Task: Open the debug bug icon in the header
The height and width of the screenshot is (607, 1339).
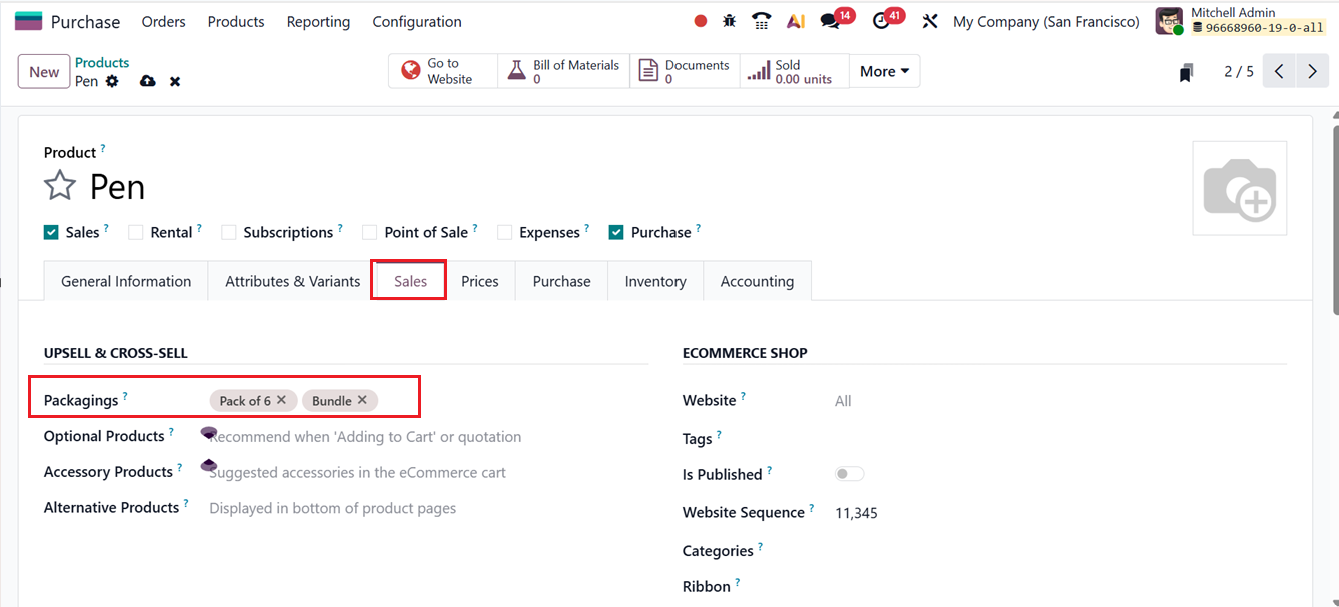Action: [728, 19]
